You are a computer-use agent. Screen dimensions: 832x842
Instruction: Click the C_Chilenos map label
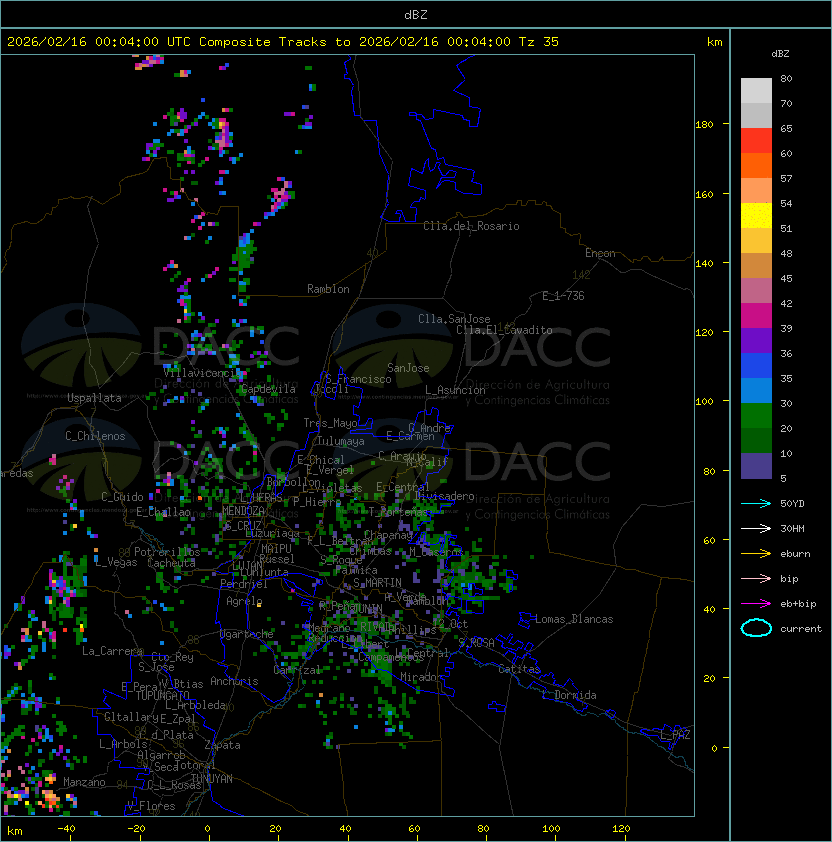click(95, 436)
